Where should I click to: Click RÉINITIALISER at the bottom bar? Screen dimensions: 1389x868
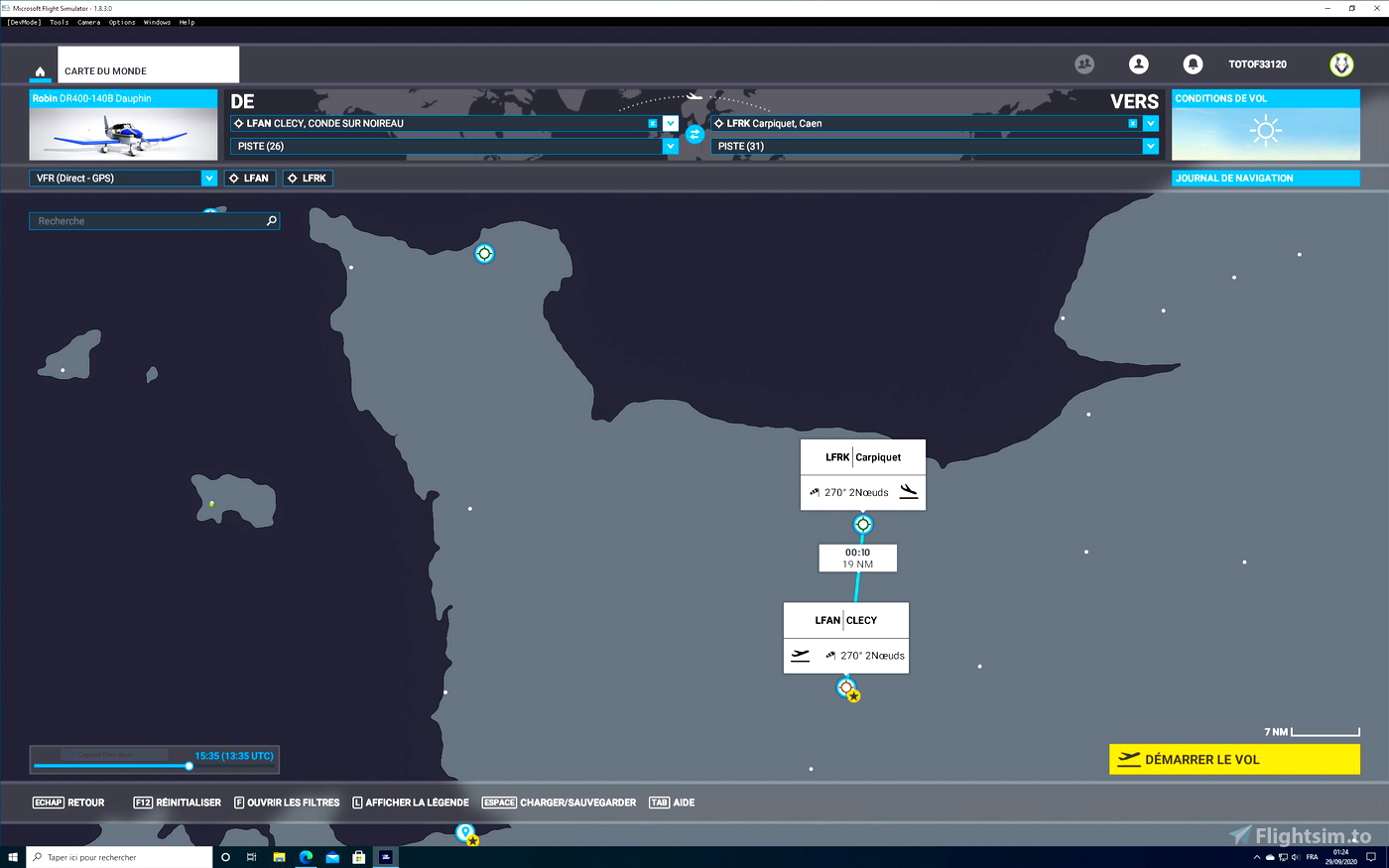pos(178,803)
